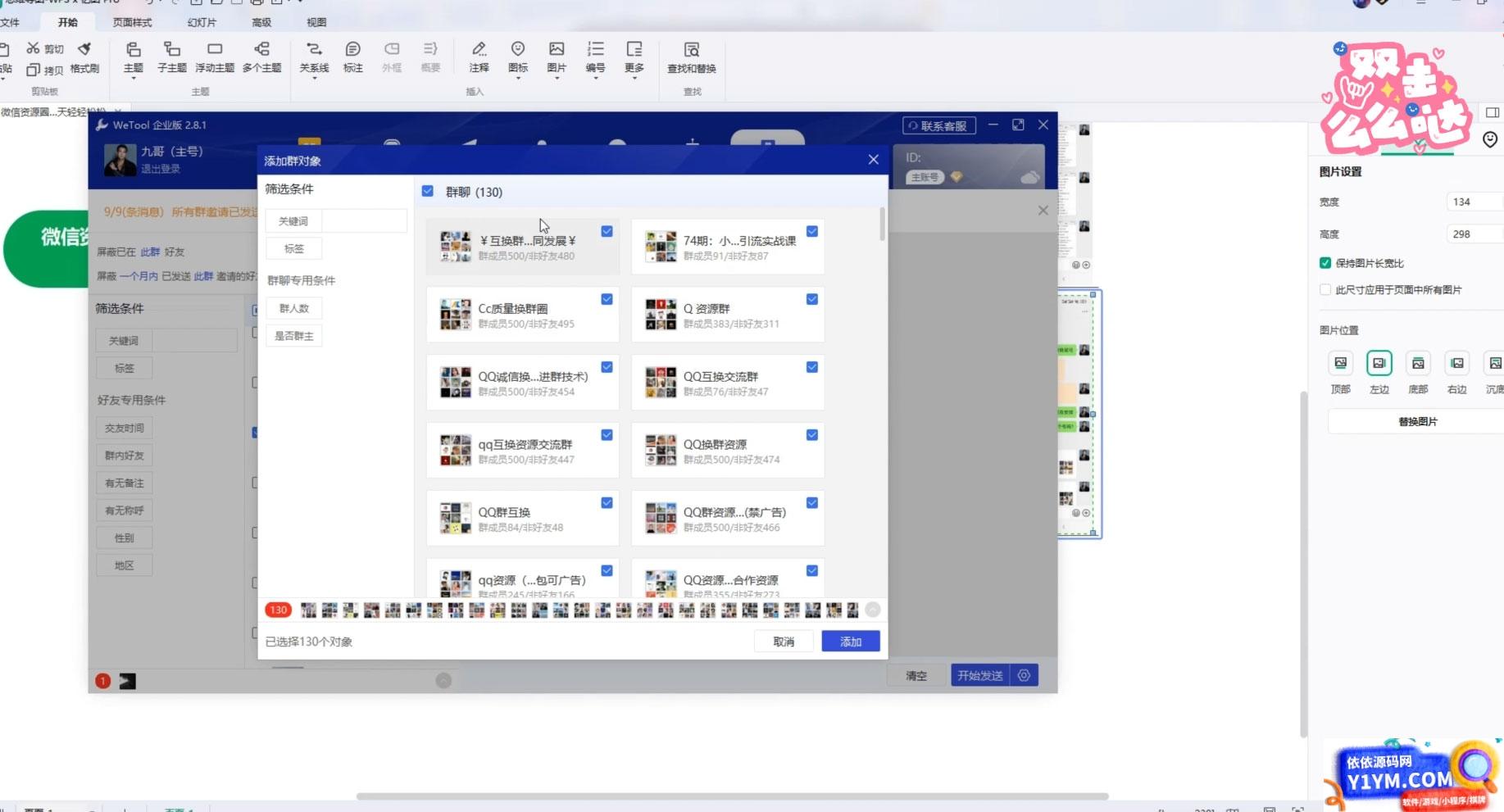The height and width of the screenshot is (812, 1504).
Task: Click the 关键词 input field in dialog
Action: [x=364, y=221]
